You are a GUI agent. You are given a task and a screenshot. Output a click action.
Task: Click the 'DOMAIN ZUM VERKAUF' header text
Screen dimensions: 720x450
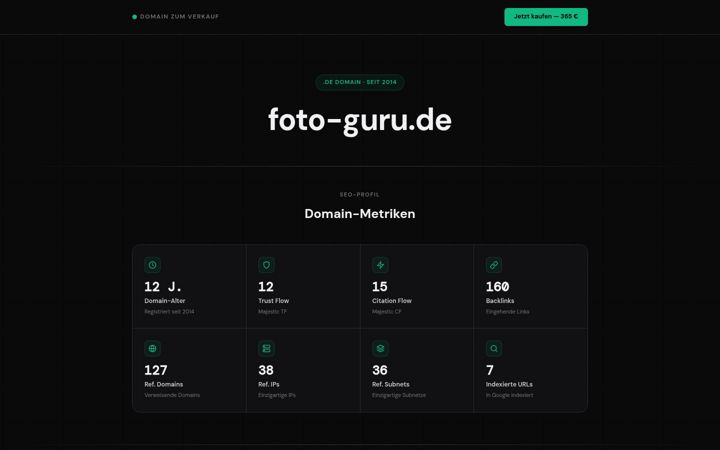[180, 17]
